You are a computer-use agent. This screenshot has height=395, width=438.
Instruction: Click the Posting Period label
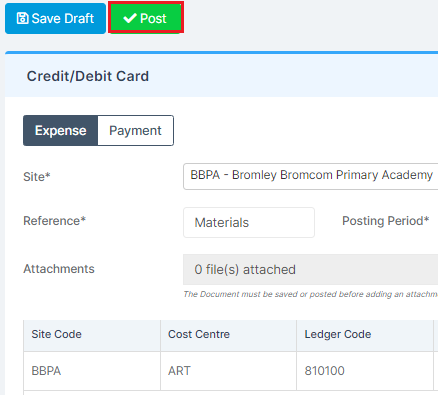[x=386, y=221]
